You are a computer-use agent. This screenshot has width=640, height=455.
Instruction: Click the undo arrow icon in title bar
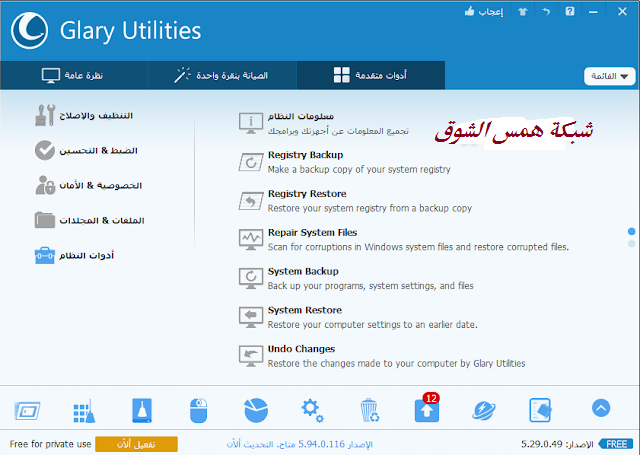coord(546,11)
